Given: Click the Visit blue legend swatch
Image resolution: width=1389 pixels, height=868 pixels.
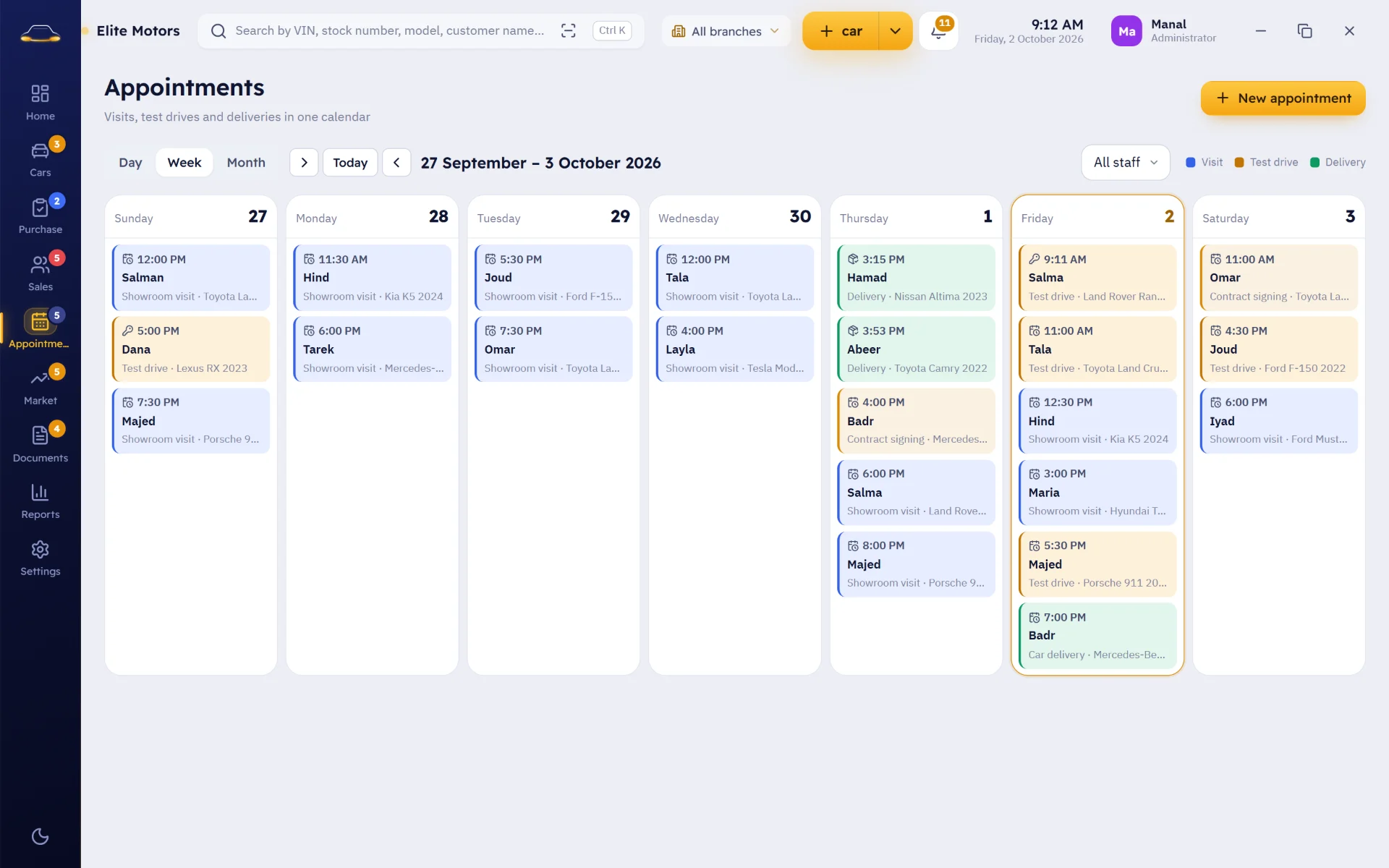Looking at the screenshot, I should point(1191,163).
